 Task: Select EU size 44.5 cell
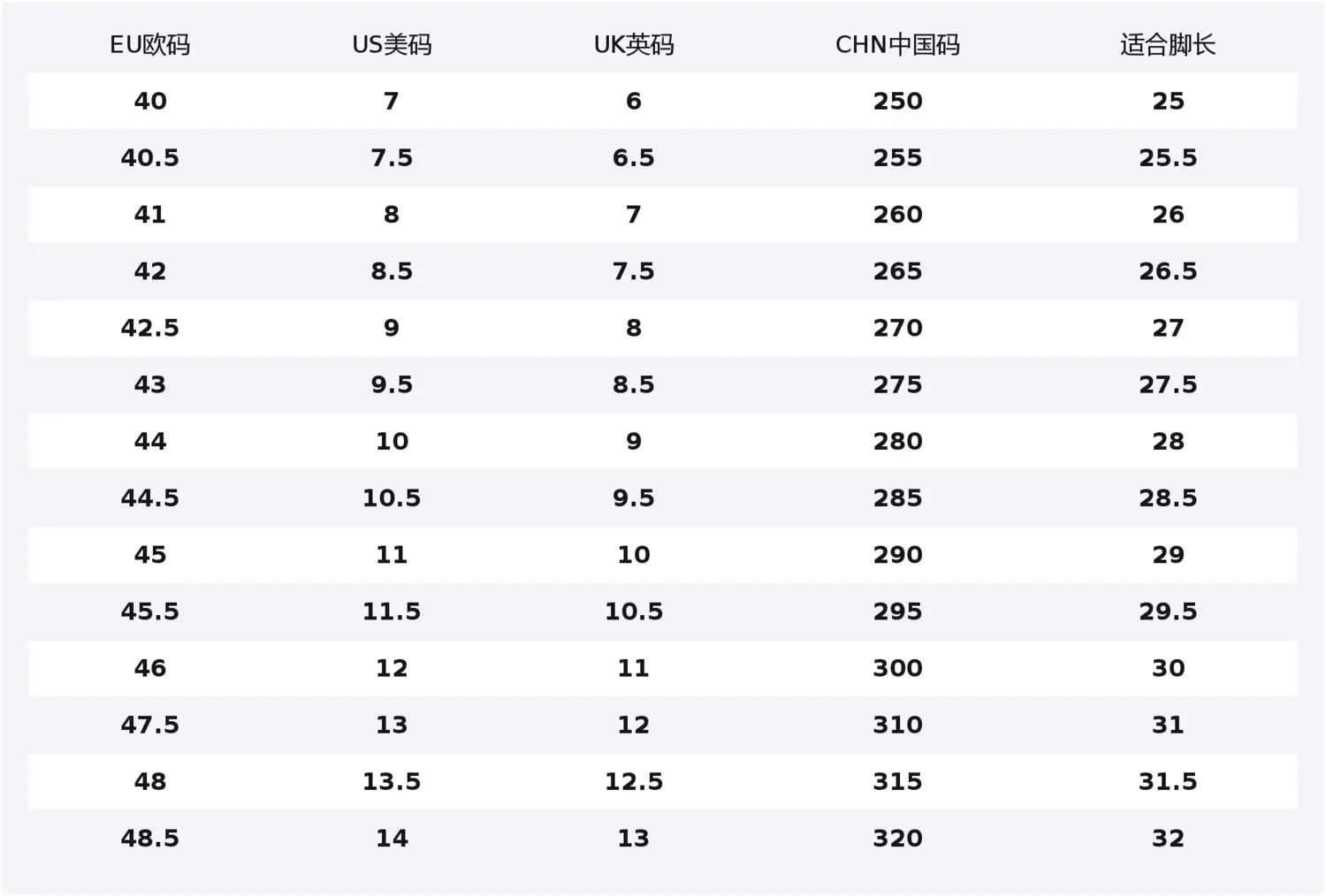[150, 497]
